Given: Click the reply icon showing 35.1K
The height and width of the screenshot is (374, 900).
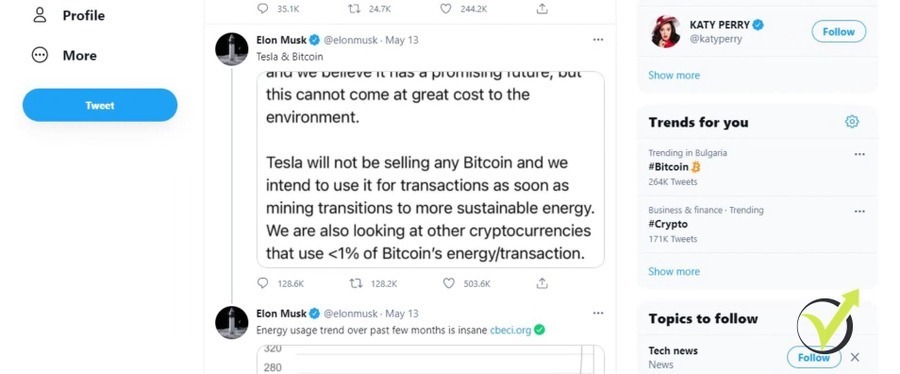Looking at the screenshot, I should 263,9.
